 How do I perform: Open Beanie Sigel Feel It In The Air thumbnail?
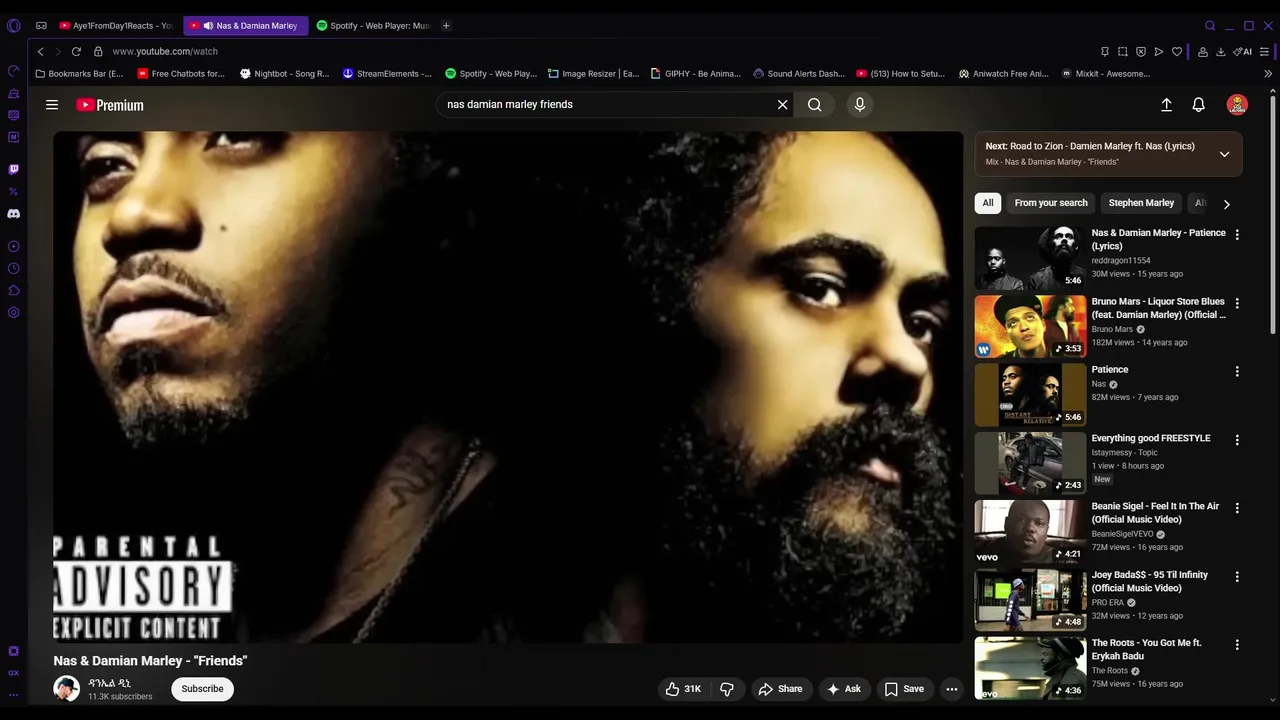[x=1030, y=531]
